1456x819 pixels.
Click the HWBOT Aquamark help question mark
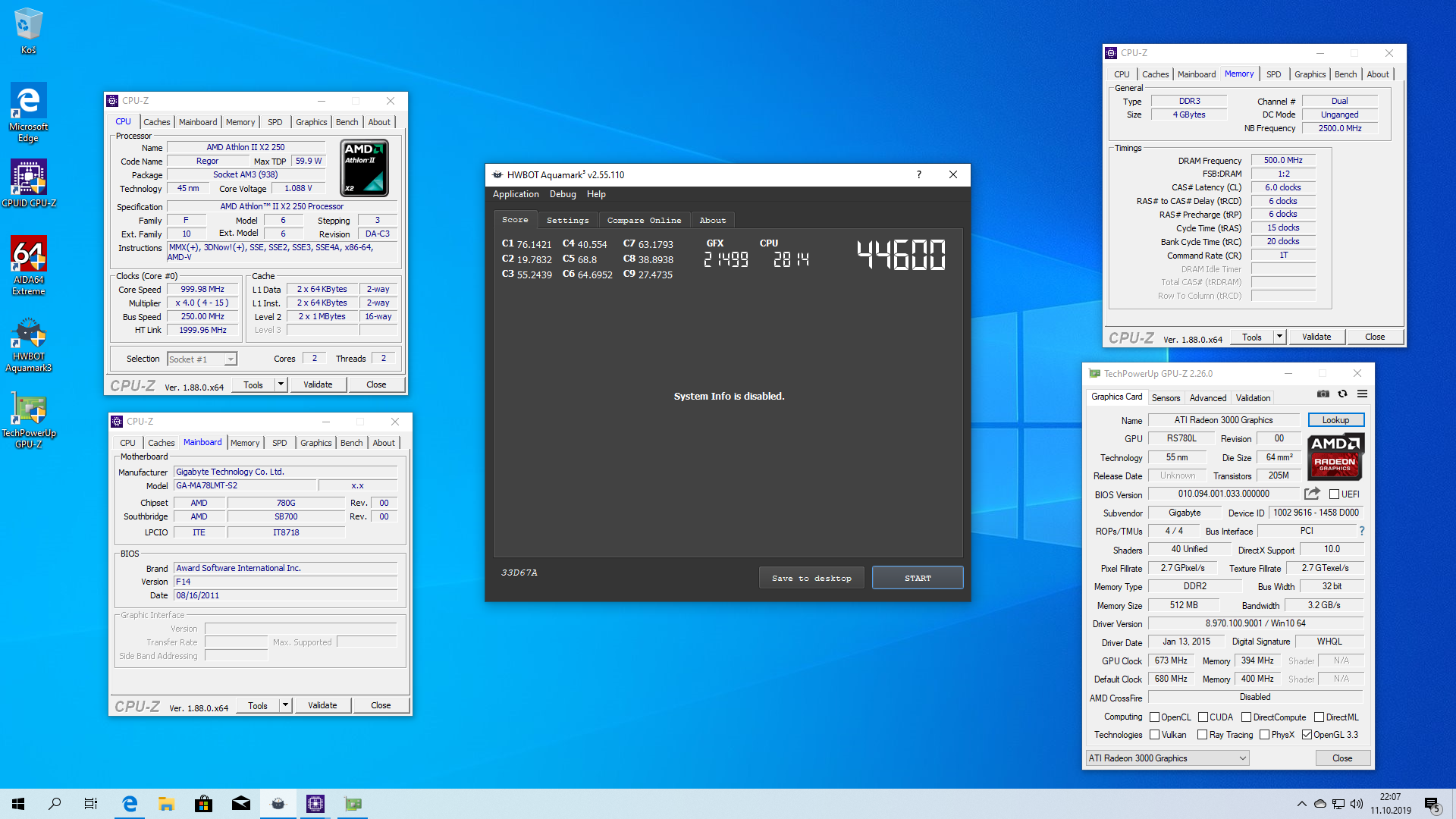pyautogui.click(x=919, y=174)
